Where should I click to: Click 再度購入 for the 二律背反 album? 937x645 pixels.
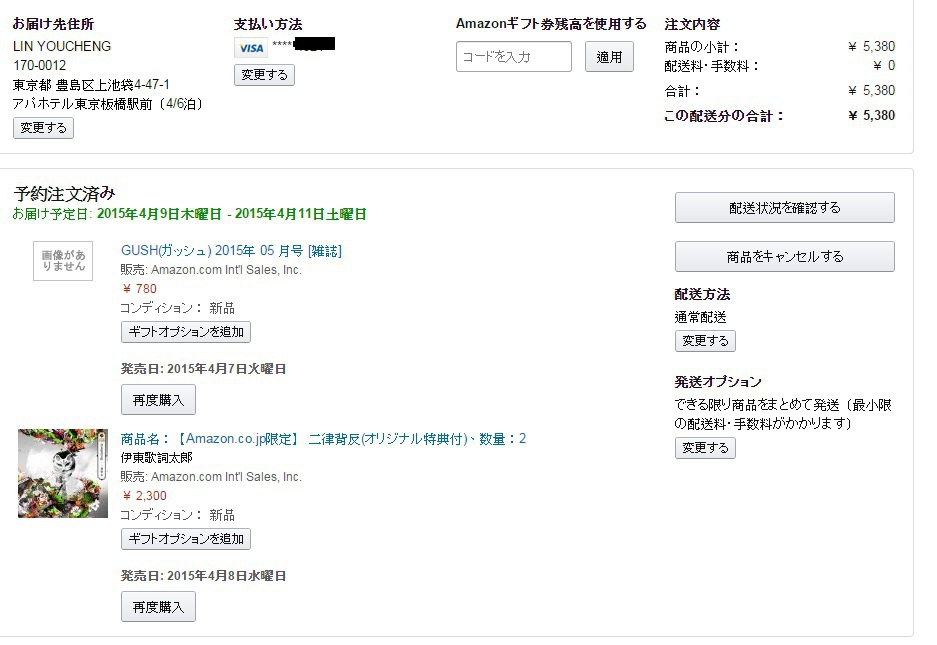click(158, 606)
